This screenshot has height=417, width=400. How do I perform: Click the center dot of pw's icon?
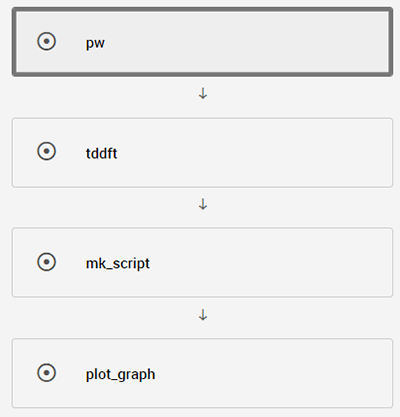point(46,41)
